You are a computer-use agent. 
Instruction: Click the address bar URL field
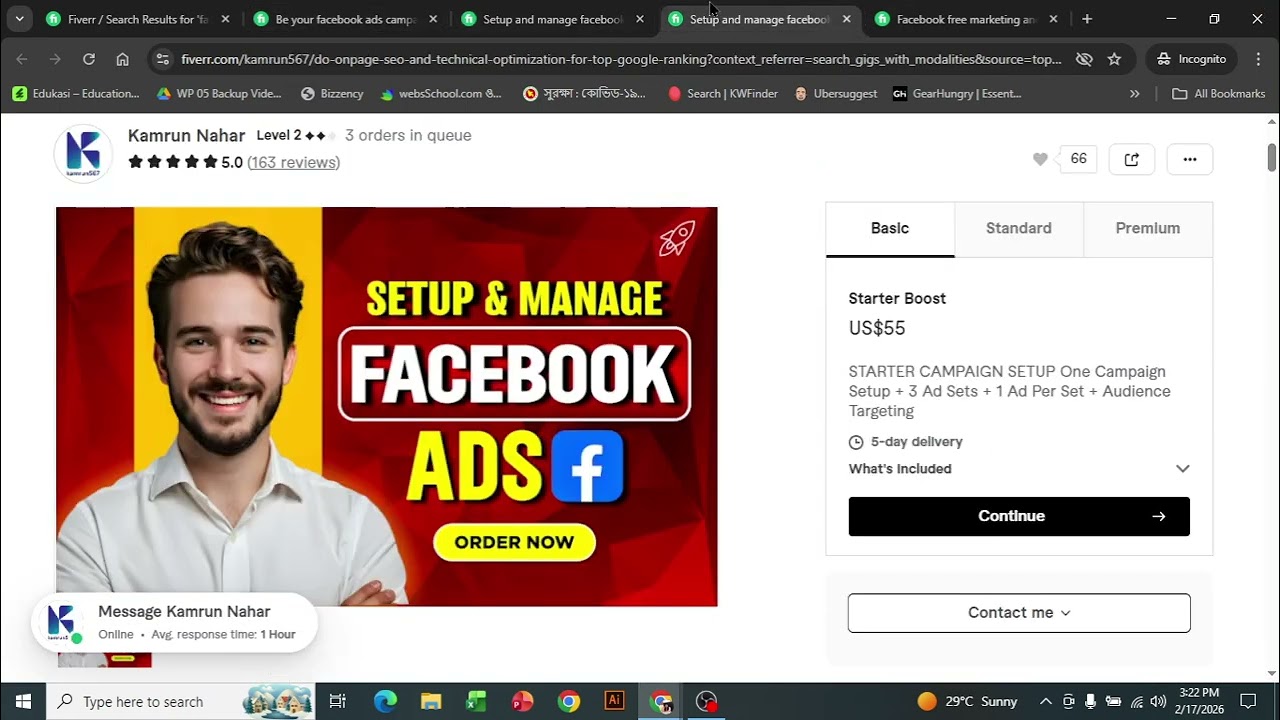pos(620,59)
